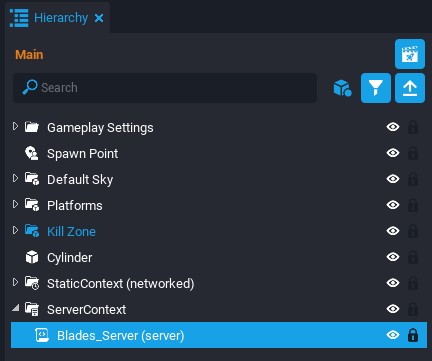Image resolution: width=432 pixels, height=361 pixels.
Task: Close the Hierarchy tab
Action: pos(99,18)
